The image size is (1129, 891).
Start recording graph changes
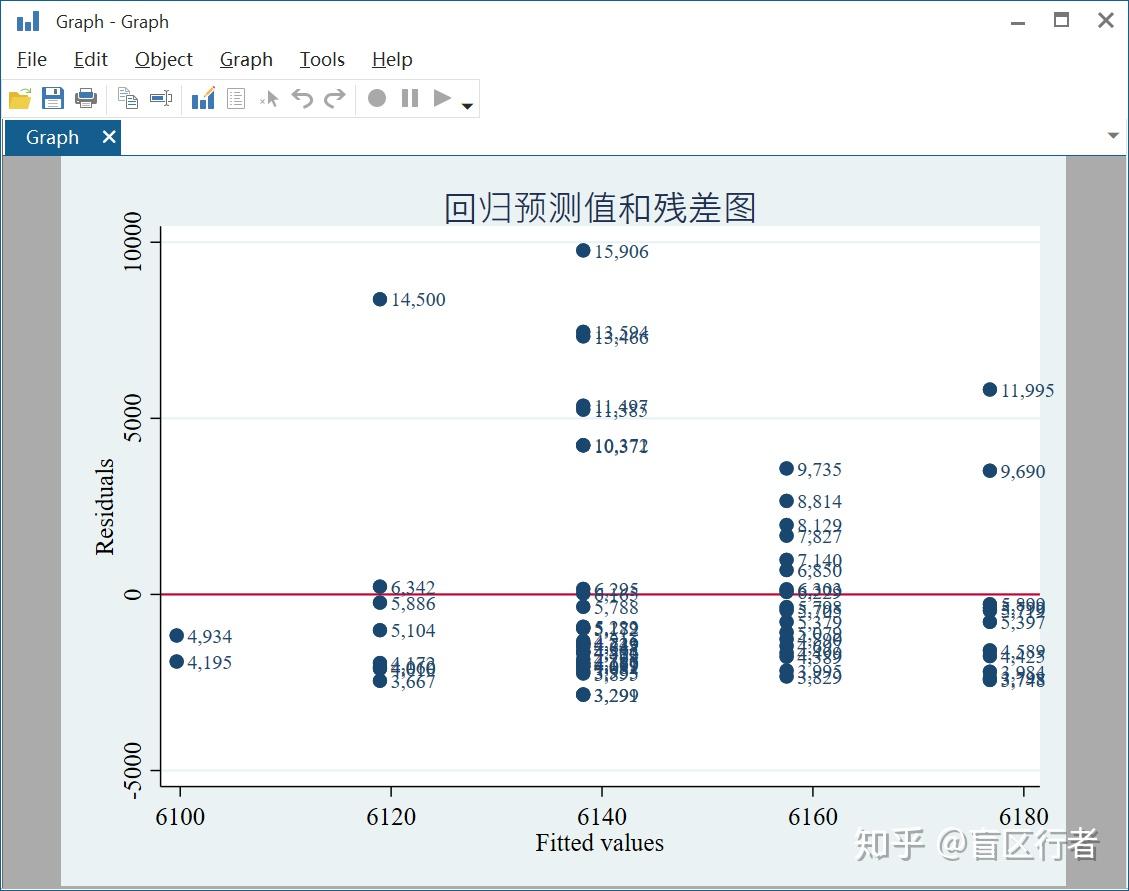coord(376,98)
